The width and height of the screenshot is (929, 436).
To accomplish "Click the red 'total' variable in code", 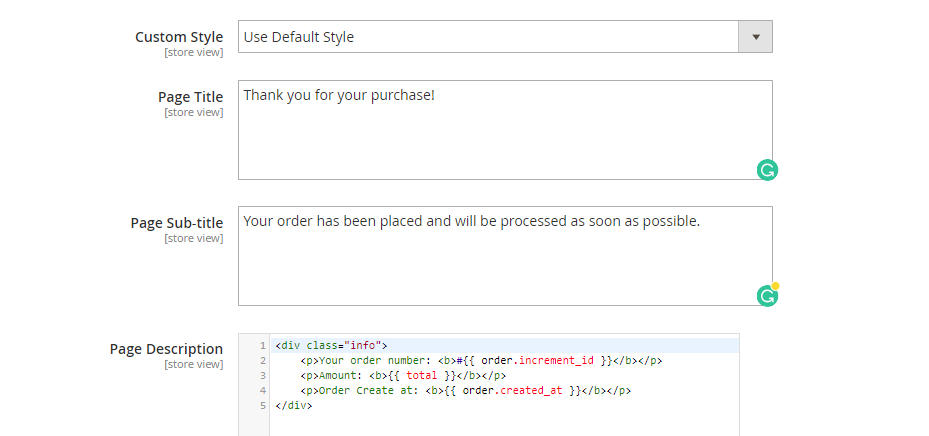I will [x=421, y=376].
